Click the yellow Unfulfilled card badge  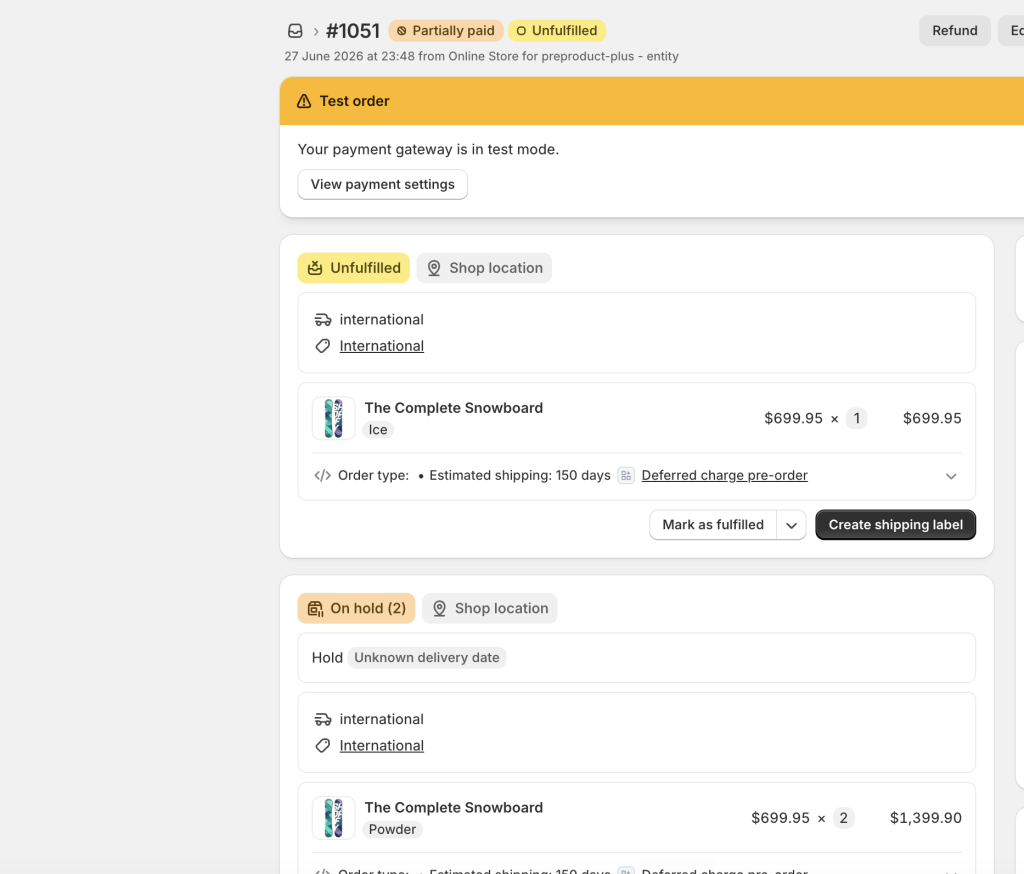pyautogui.click(x=353, y=268)
